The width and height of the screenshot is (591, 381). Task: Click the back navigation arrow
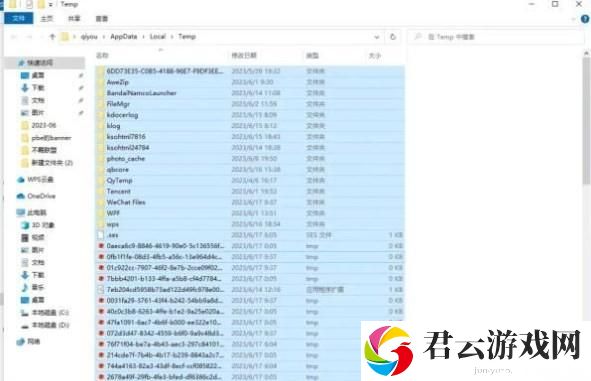pyautogui.click(x=14, y=37)
